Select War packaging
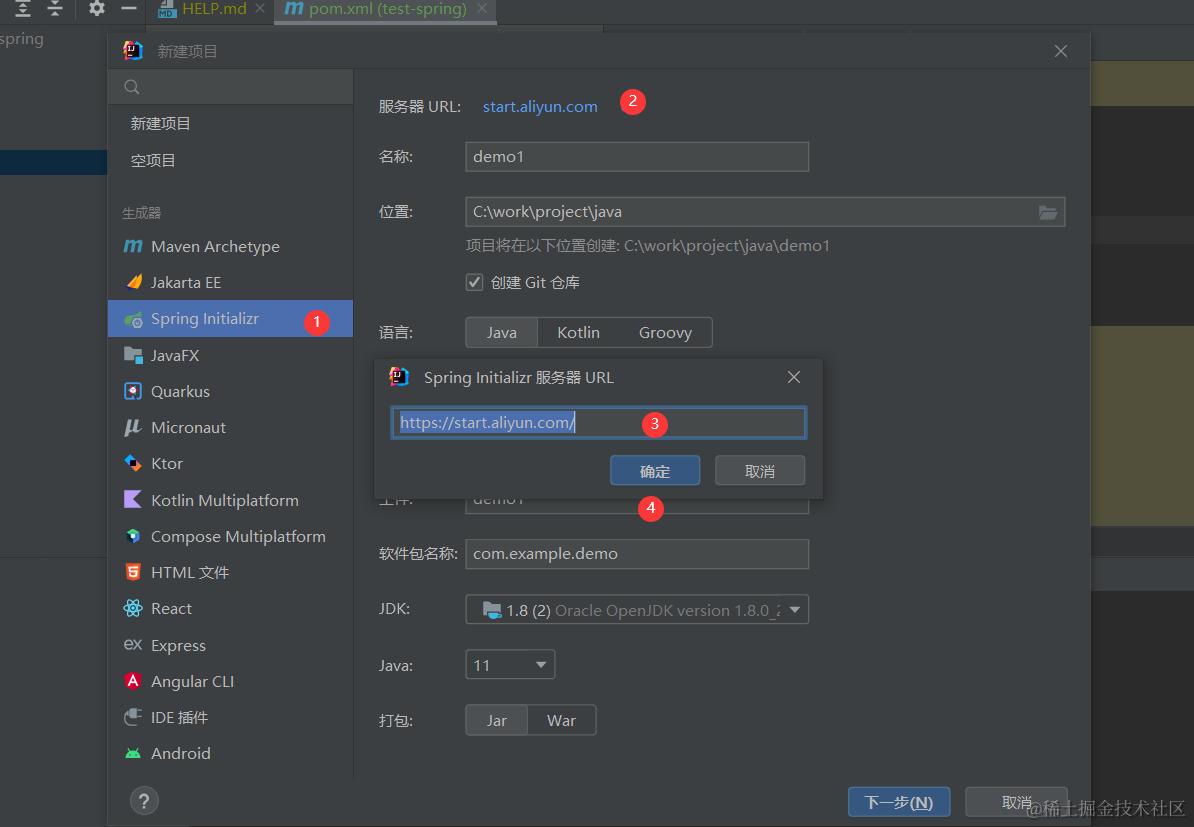This screenshot has width=1194, height=827. pyautogui.click(x=561, y=720)
